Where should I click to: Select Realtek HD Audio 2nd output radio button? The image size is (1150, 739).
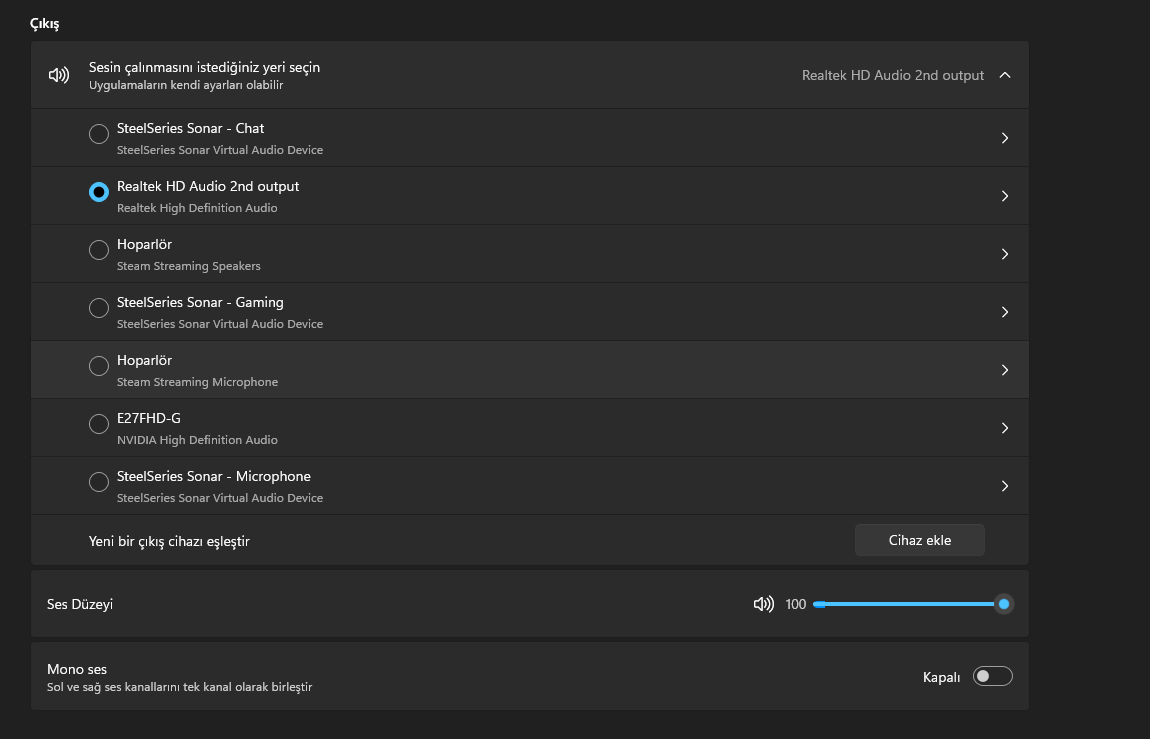(x=99, y=191)
